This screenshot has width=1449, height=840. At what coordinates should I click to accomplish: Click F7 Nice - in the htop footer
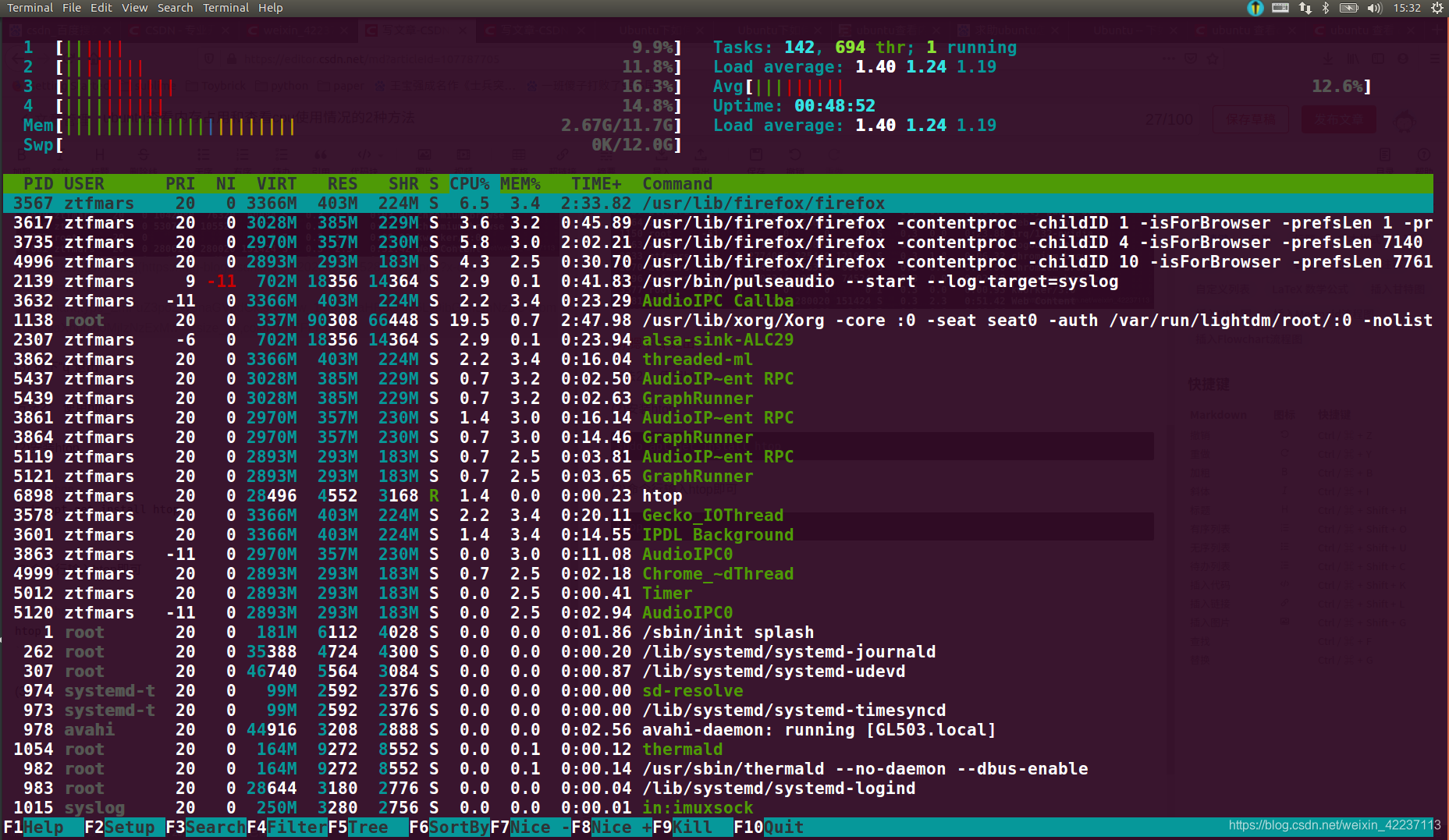click(x=530, y=828)
